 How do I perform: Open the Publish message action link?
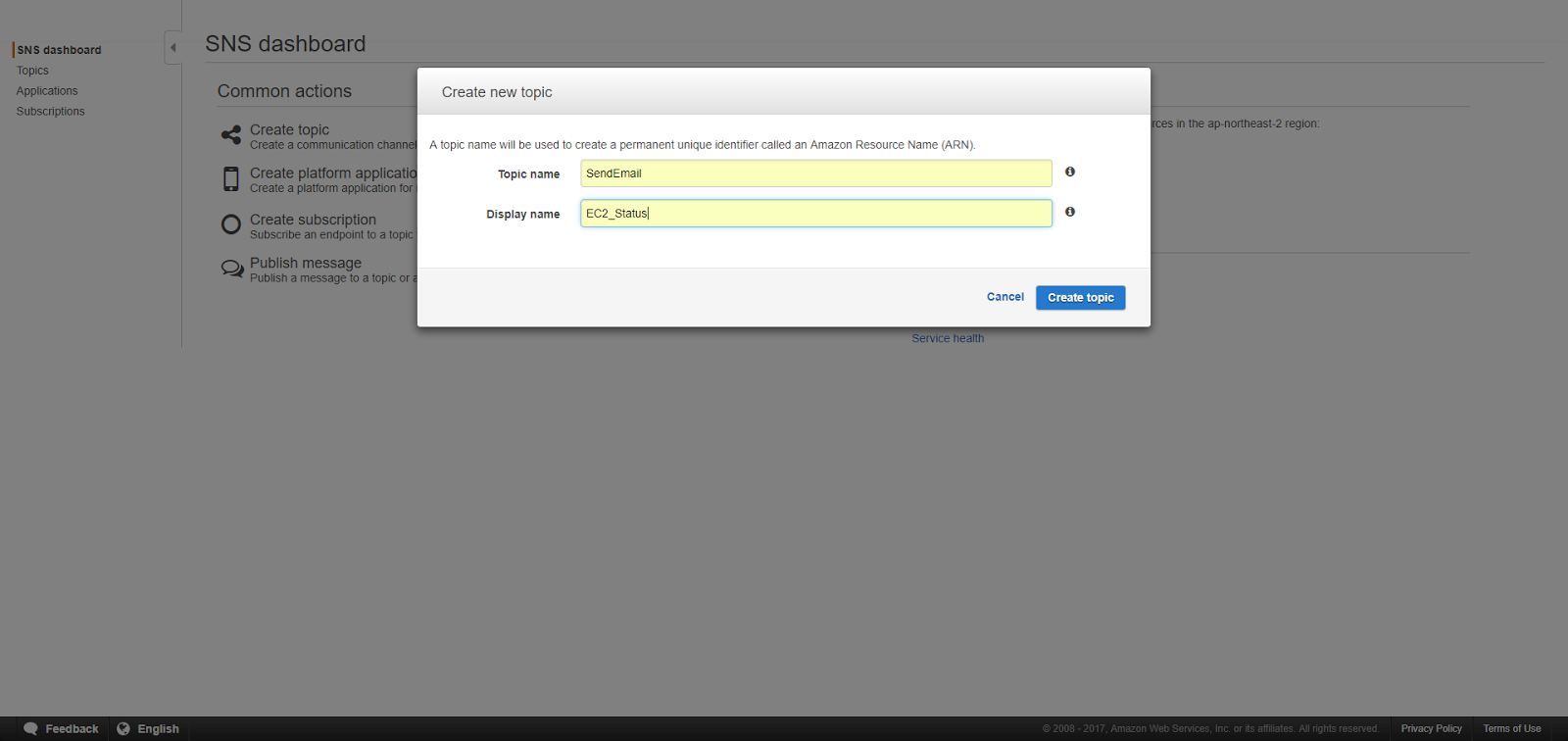(x=306, y=263)
